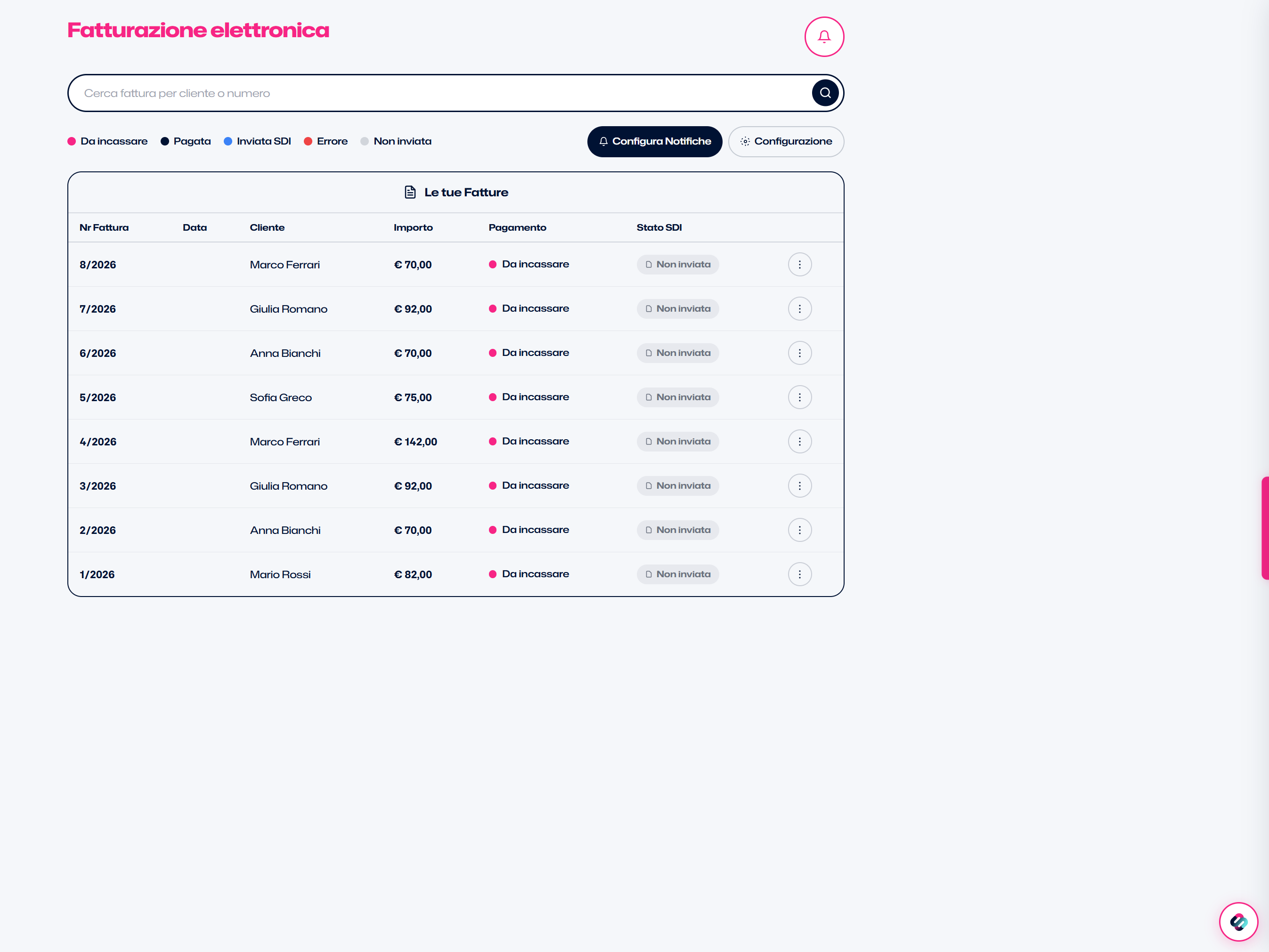The image size is (1269, 952).
Task: Open three-dot menu for invoice 8/2026
Action: tap(800, 265)
